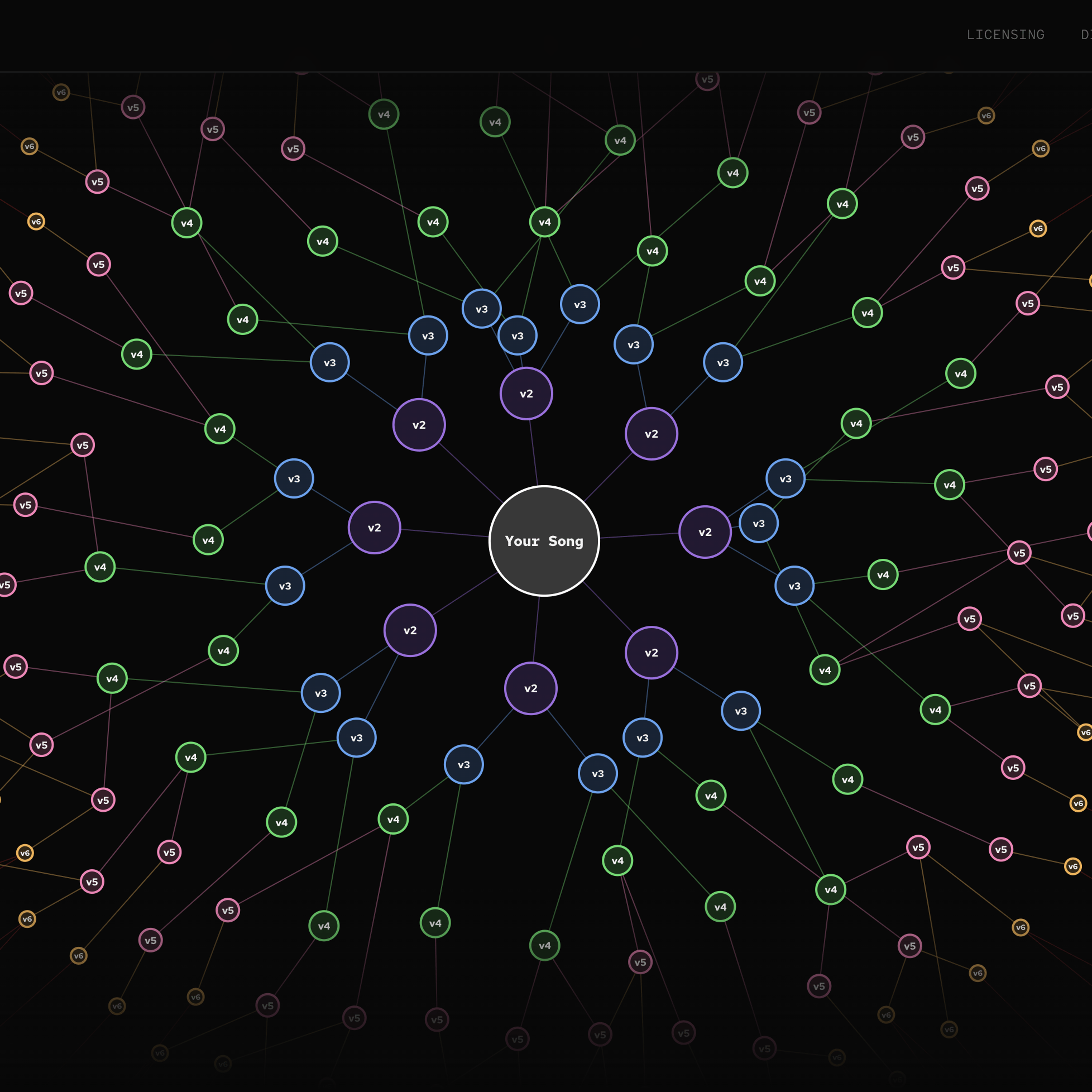Click the v2 node upper-left of Your Song
1092x1092 pixels.
coord(419,425)
